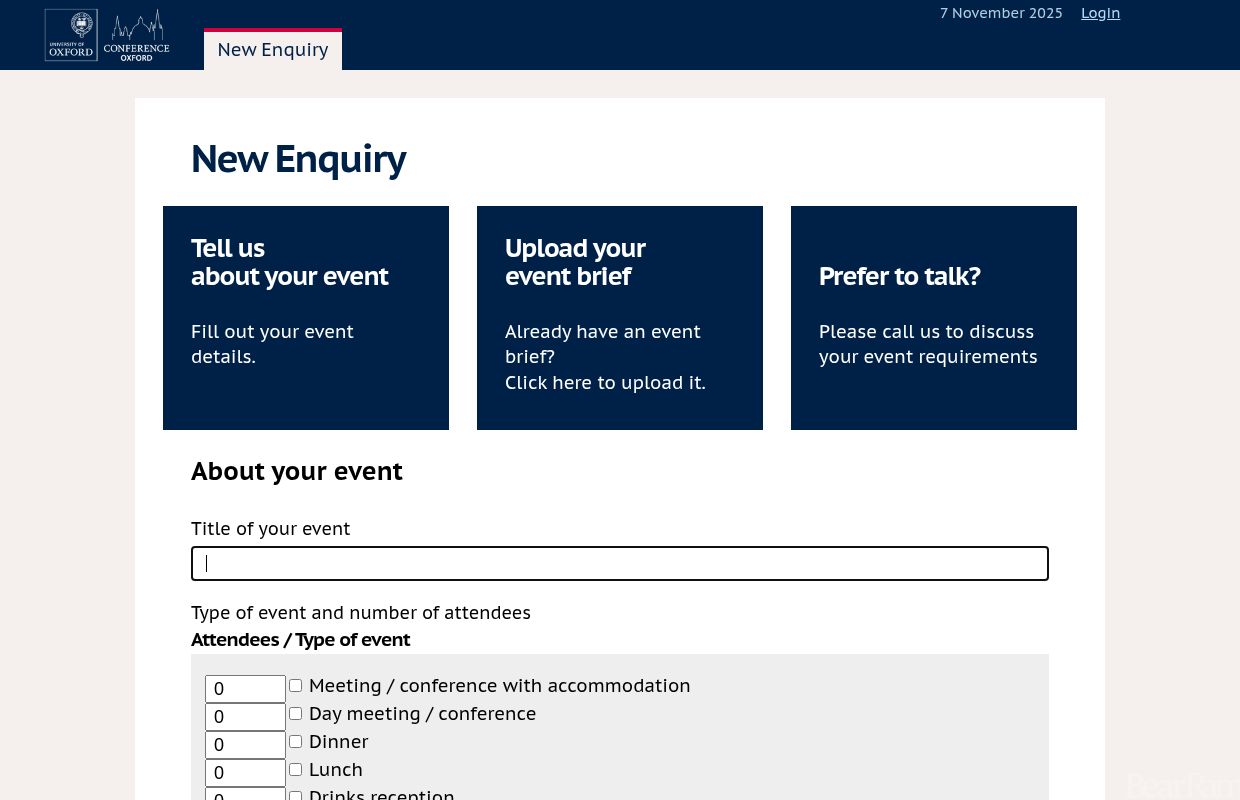
Task: Click the Lunch attendee number box
Action: point(245,773)
